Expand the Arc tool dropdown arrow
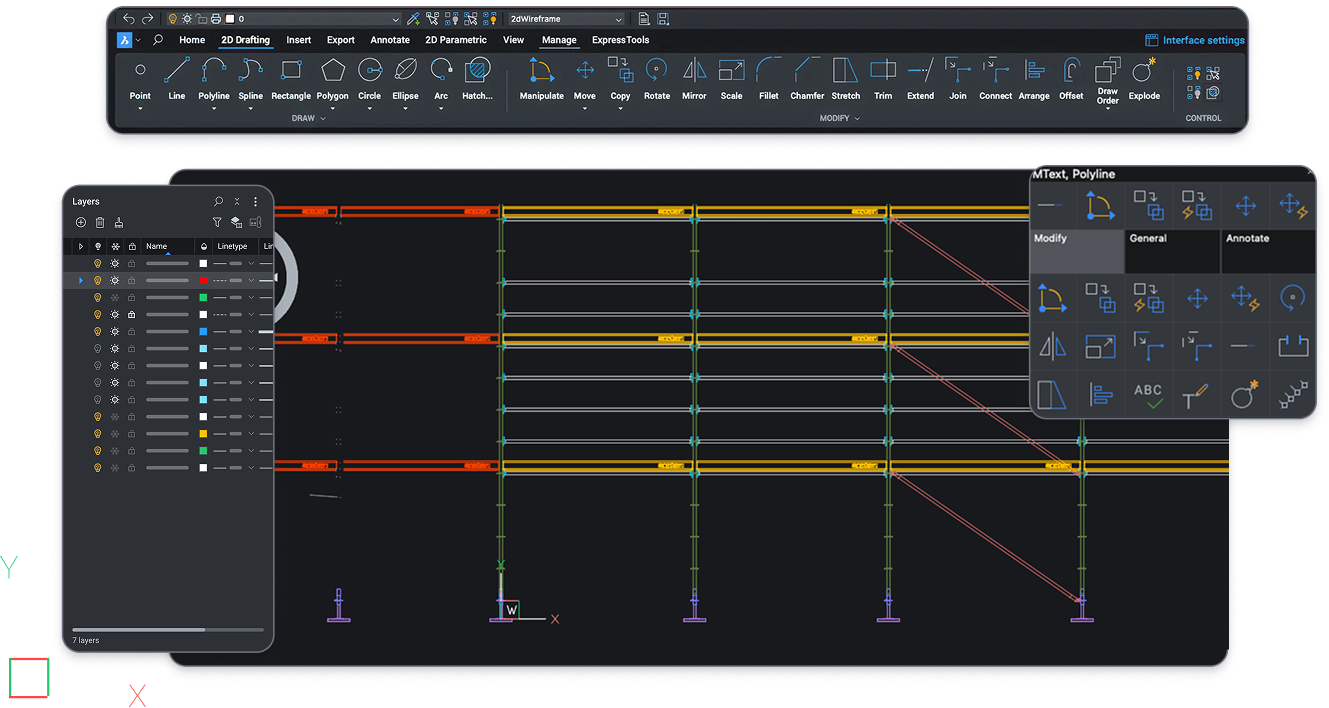Image resolution: width=1329 pixels, height=708 pixels. click(x=441, y=108)
